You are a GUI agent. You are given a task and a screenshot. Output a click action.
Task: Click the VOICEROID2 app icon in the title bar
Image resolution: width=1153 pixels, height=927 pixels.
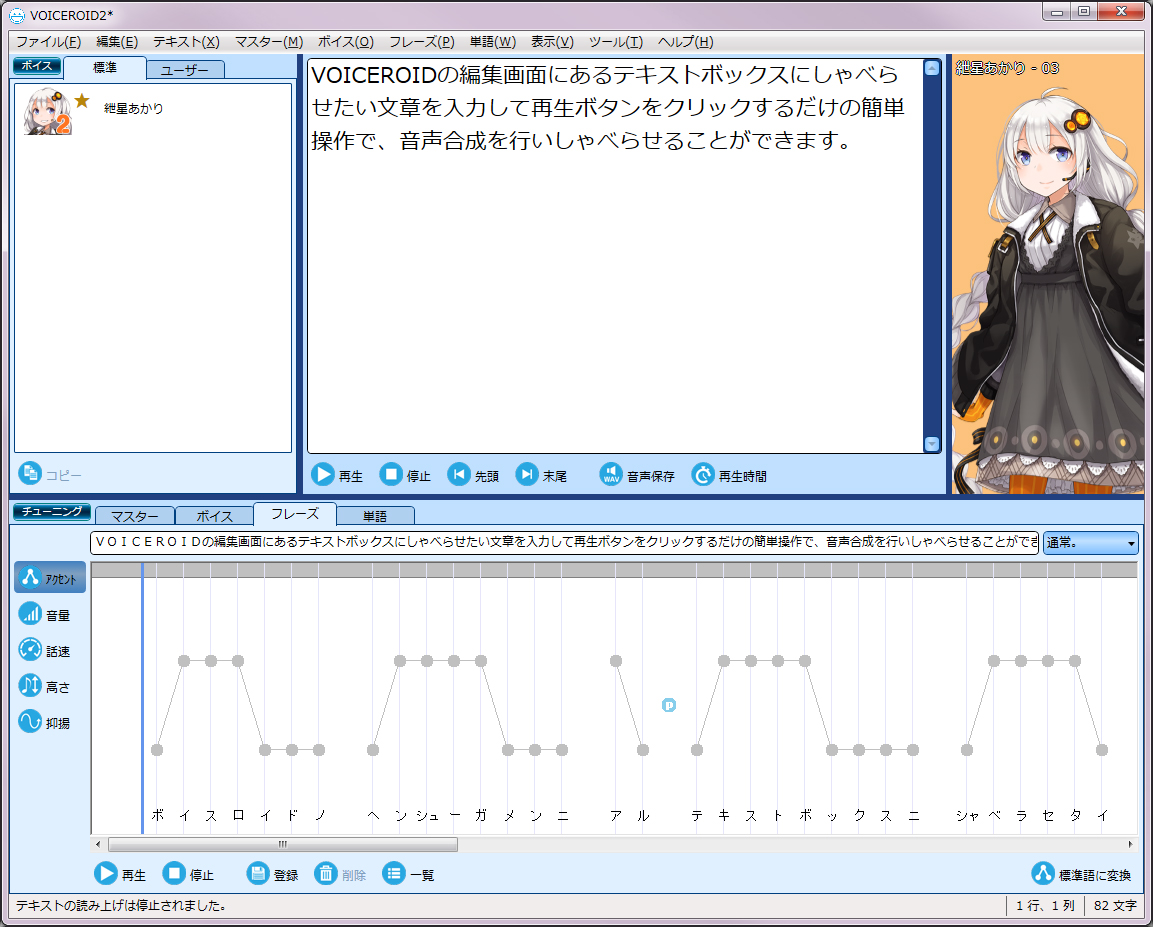point(17,15)
